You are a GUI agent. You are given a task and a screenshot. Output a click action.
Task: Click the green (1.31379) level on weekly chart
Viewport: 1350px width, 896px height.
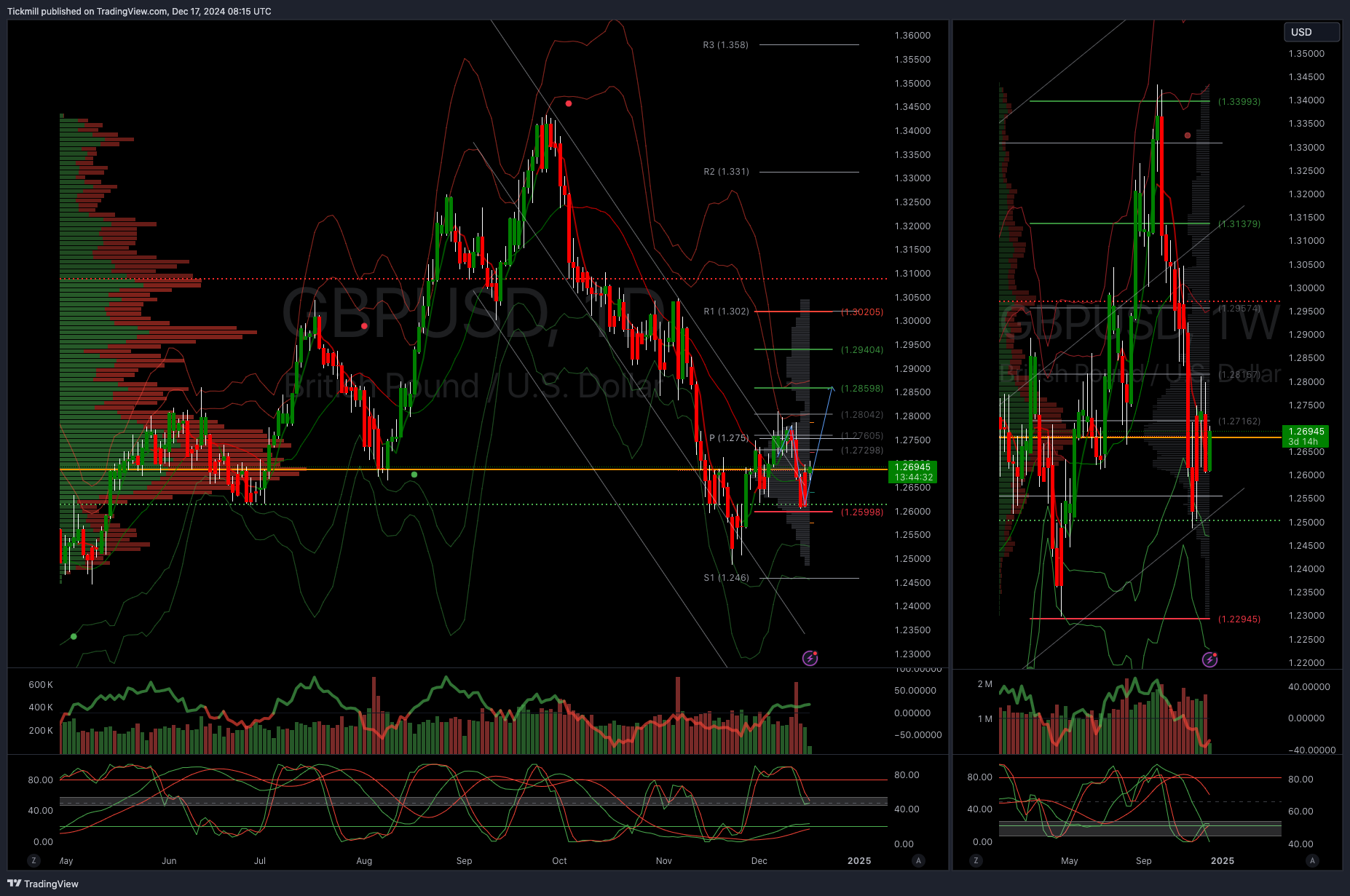(x=1239, y=224)
